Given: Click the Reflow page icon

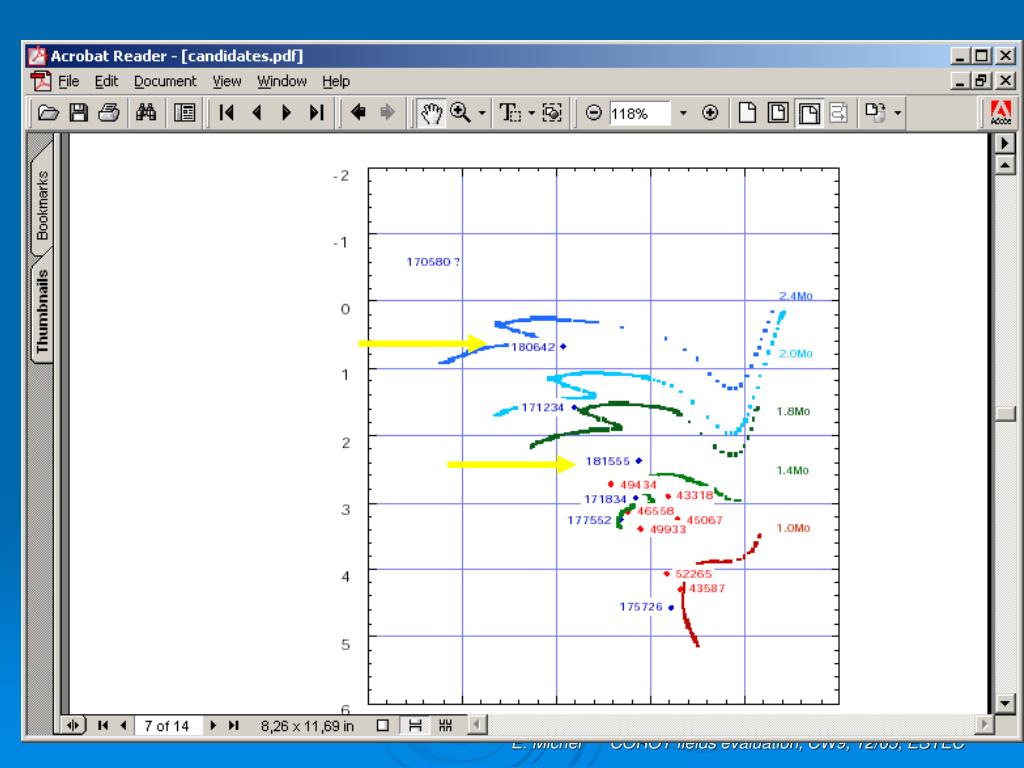Looking at the screenshot, I should coord(839,113).
